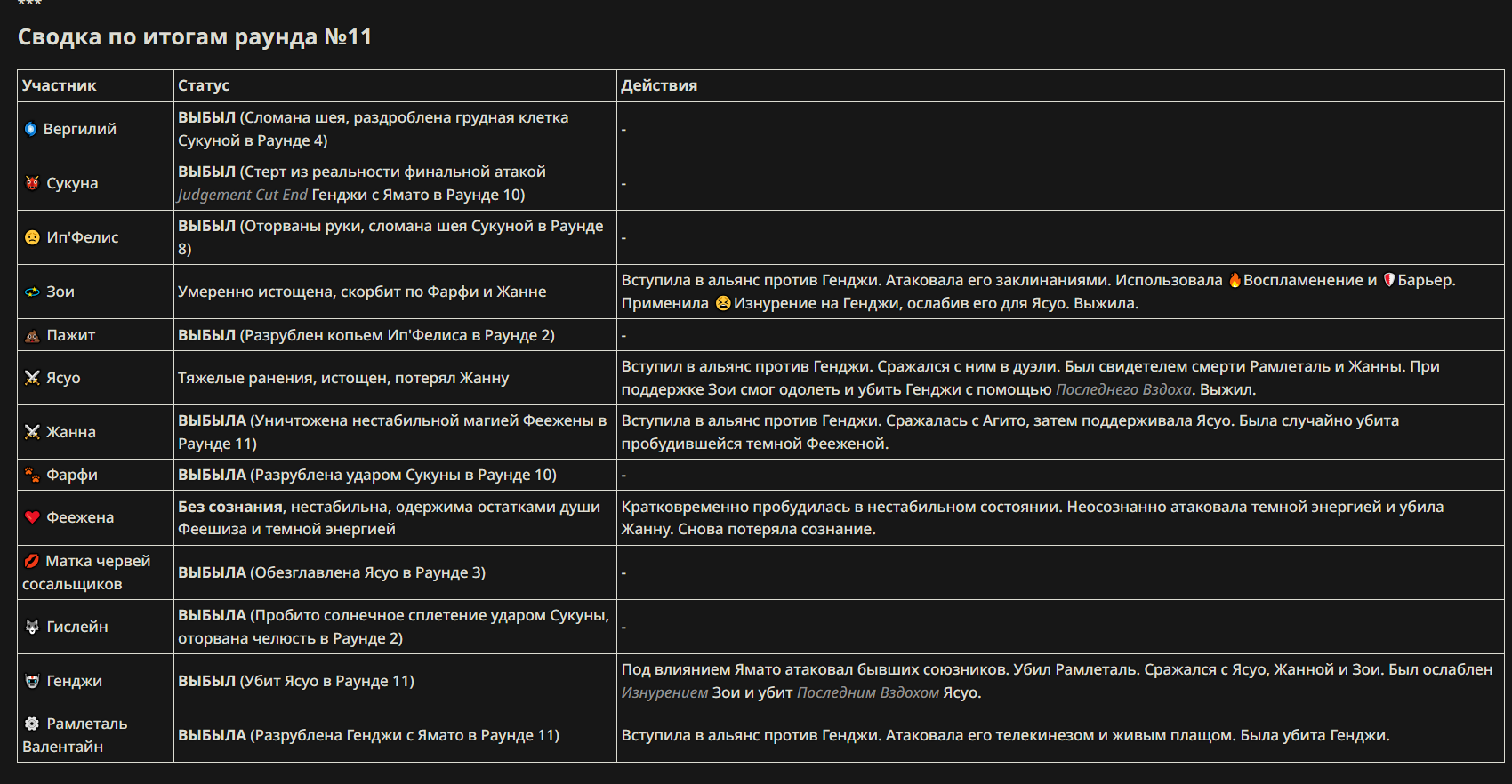Click the Действия column header
The height and width of the screenshot is (784, 1512).
[x=659, y=85]
